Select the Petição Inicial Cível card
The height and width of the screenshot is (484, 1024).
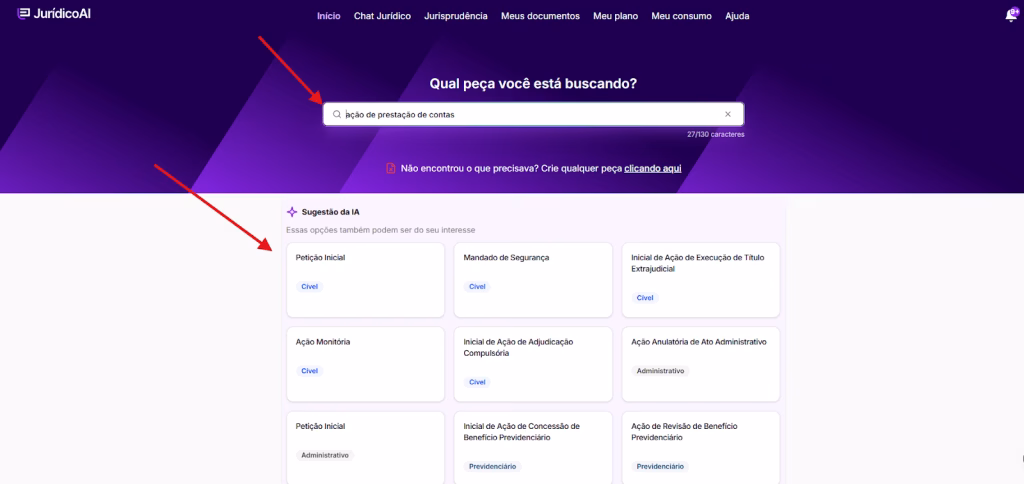366,280
